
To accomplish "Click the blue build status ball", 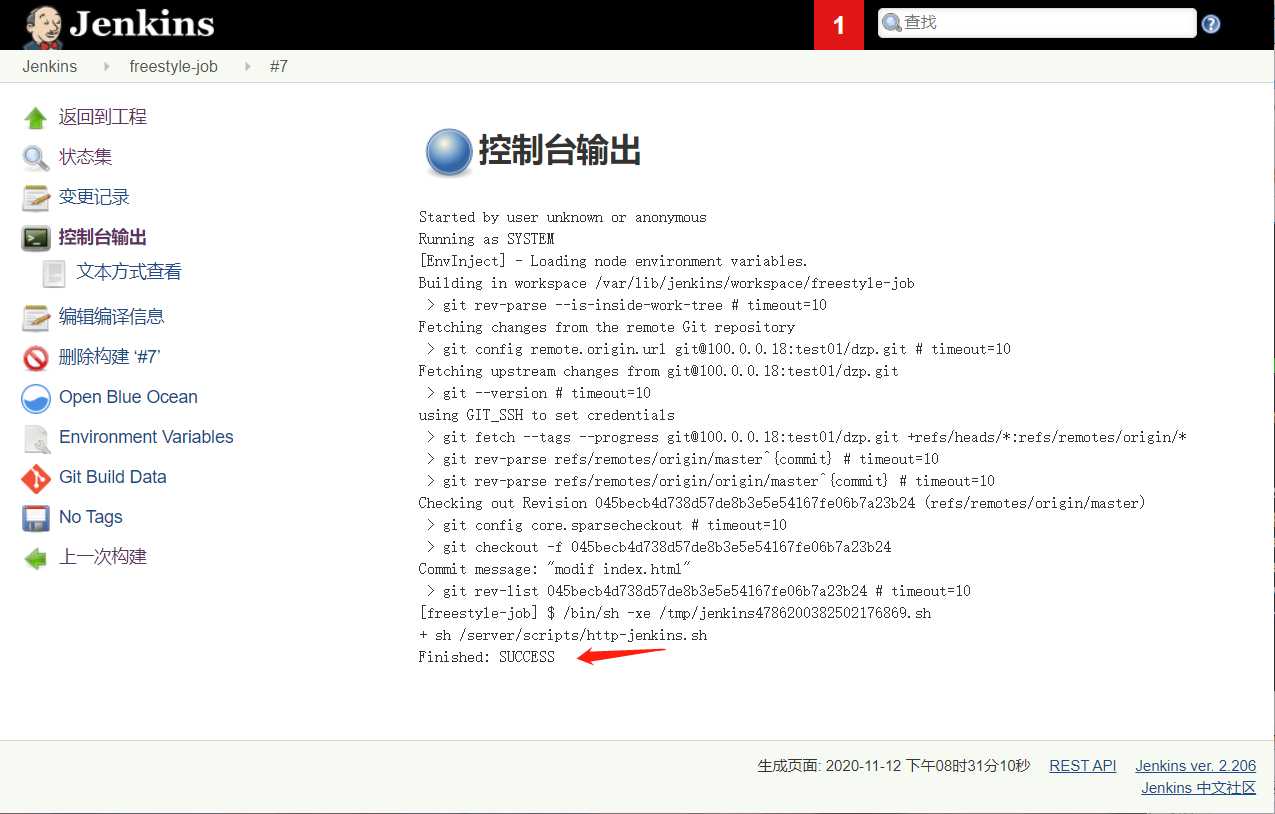I will point(448,152).
